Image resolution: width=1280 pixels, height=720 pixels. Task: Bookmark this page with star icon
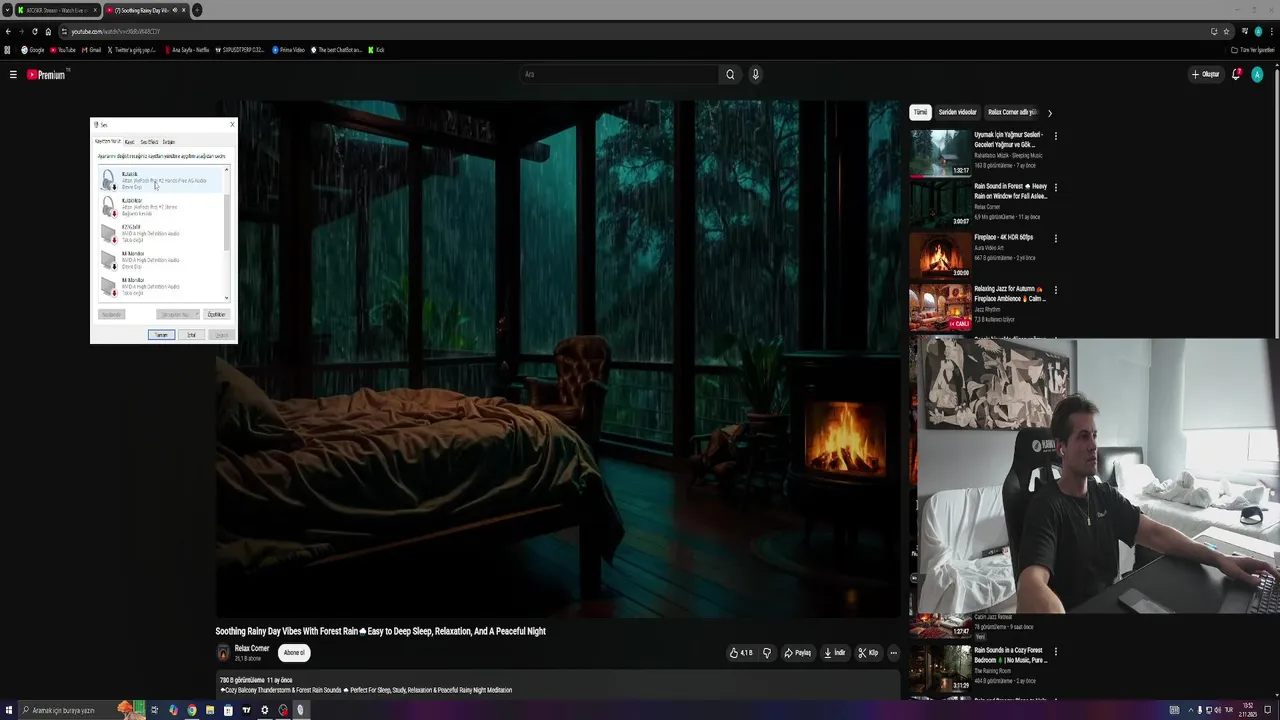click(1226, 31)
